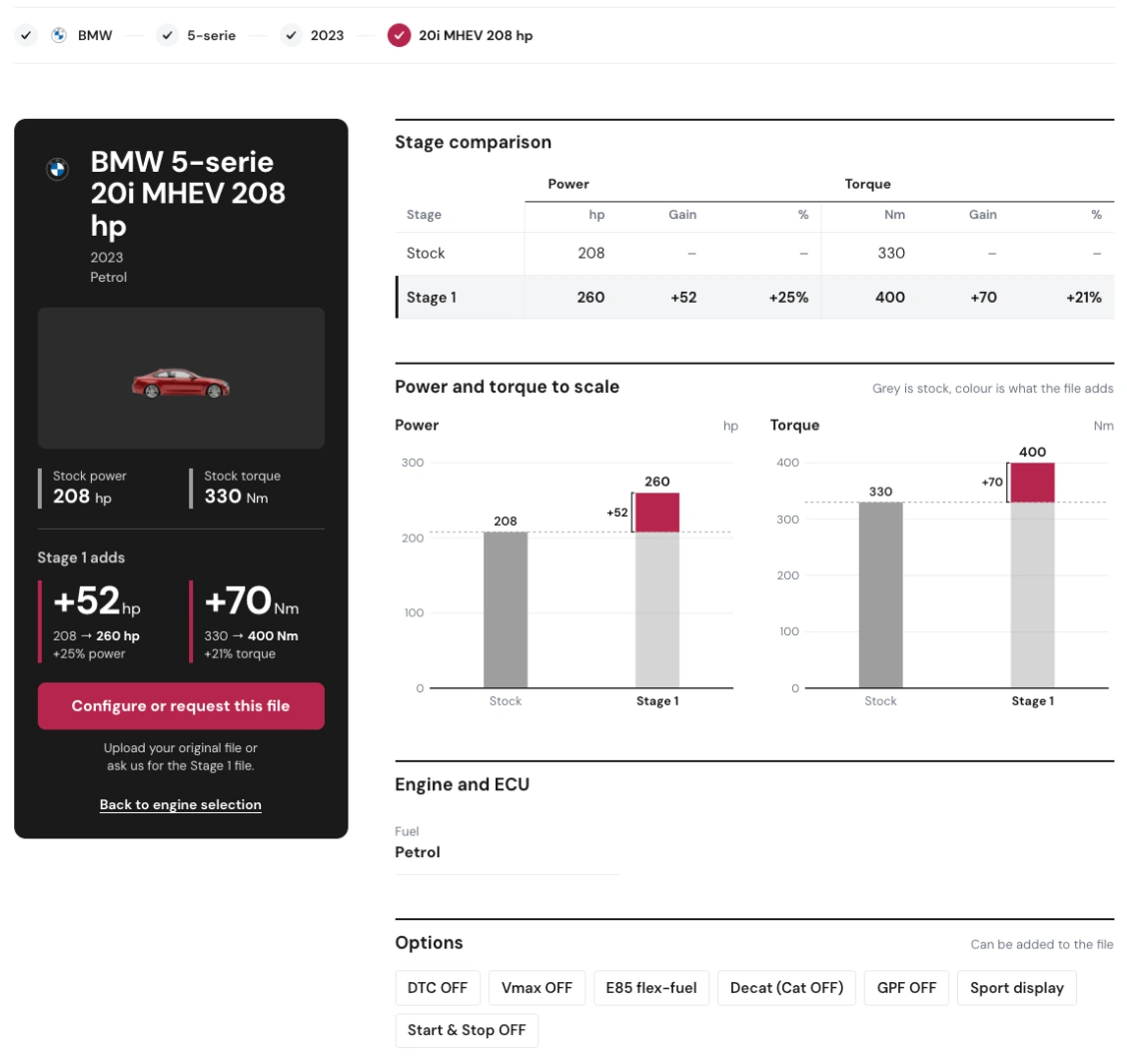This screenshot has width=1127, height=1064.
Task: Click the Stock row label in table
Action: (426, 253)
